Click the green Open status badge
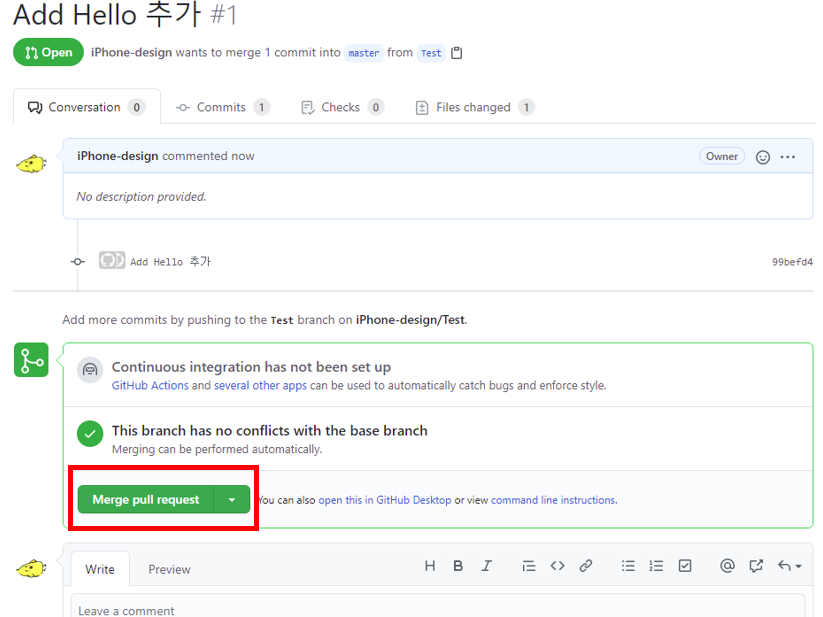 48,52
